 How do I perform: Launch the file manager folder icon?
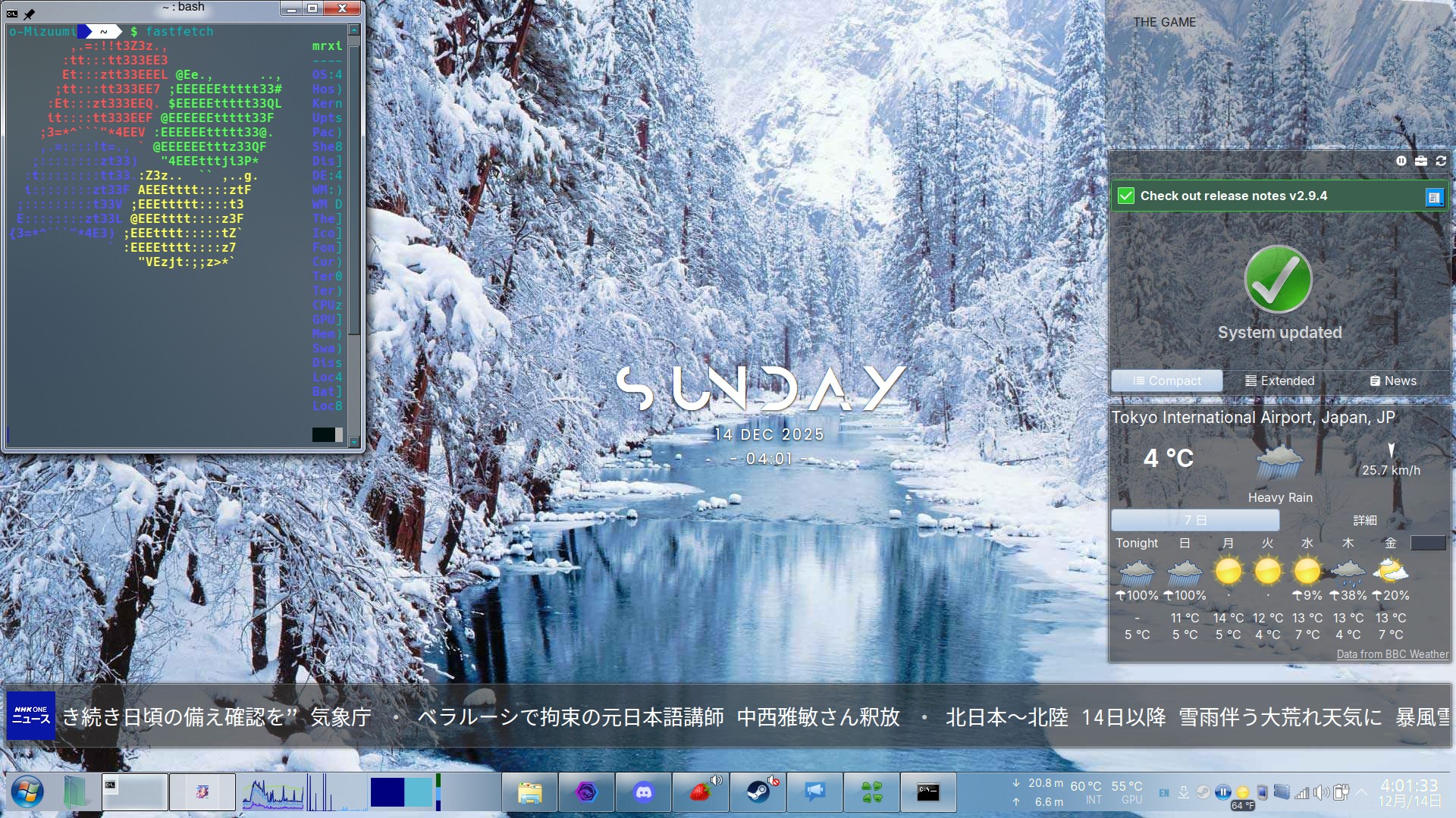(530, 792)
